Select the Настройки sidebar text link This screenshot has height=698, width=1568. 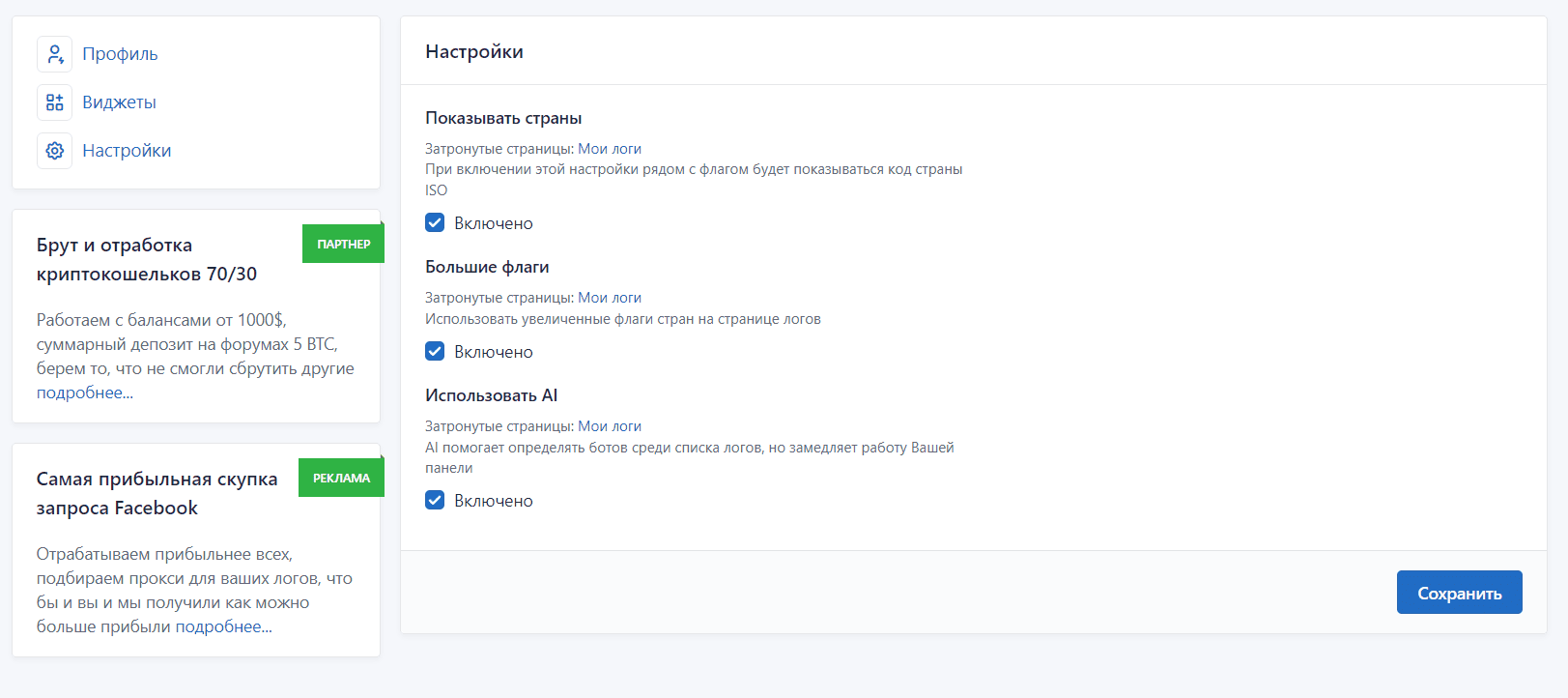(x=127, y=151)
